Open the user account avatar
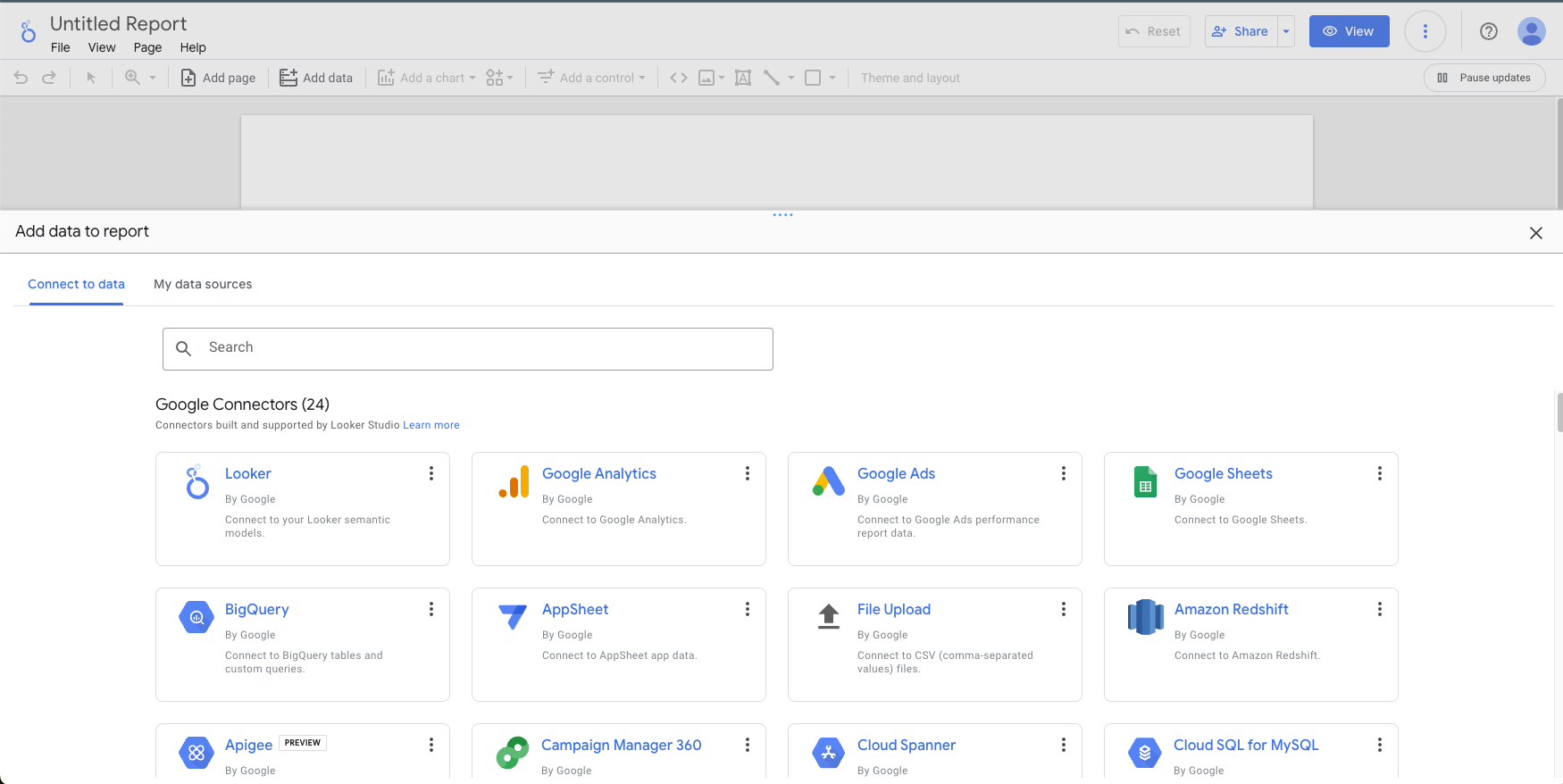This screenshot has width=1563, height=784. pyautogui.click(x=1532, y=31)
